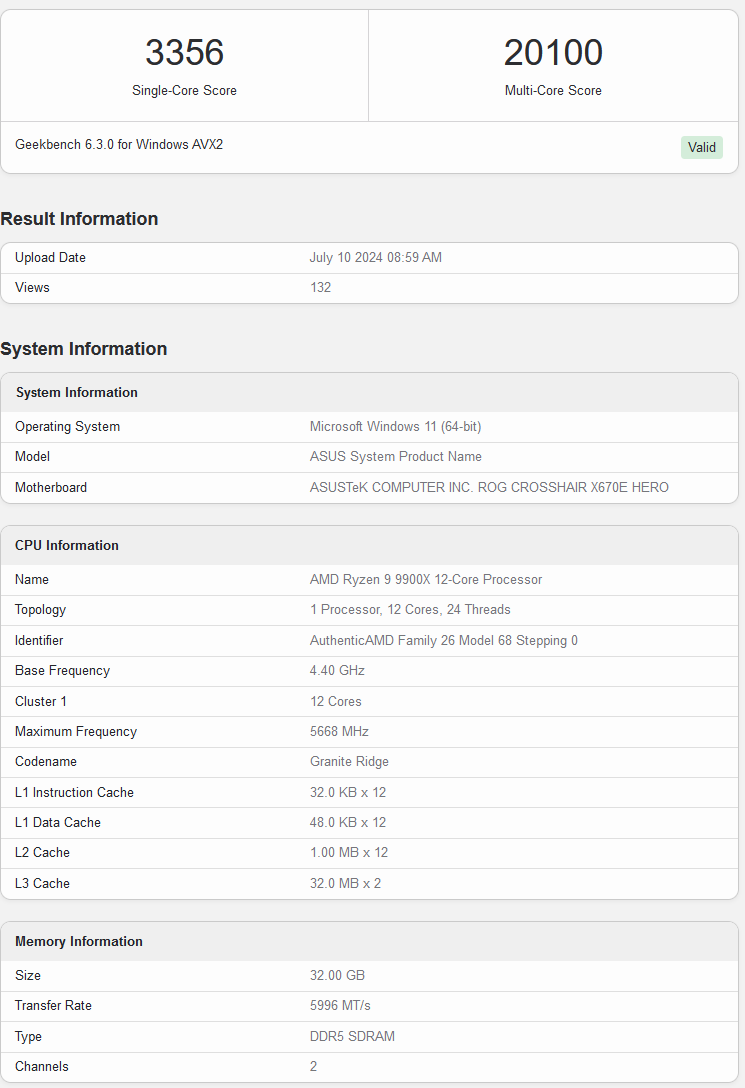Select L3 cache value 32.0 MB x 2
The height and width of the screenshot is (1088, 745).
coord(345,883)
